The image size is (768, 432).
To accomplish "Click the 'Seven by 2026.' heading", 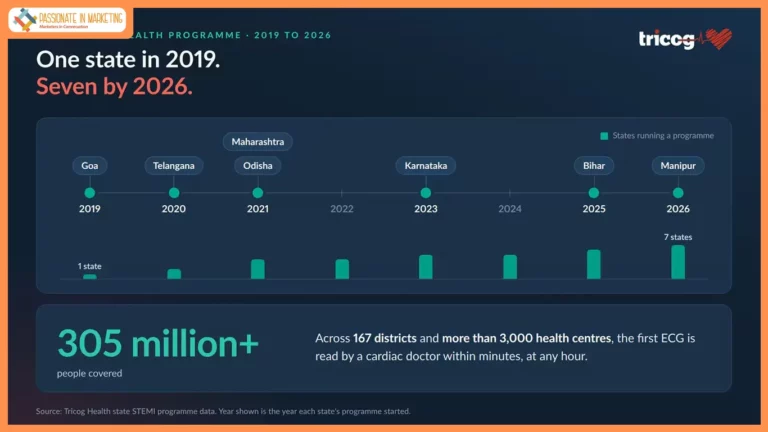I will (114, 87).
